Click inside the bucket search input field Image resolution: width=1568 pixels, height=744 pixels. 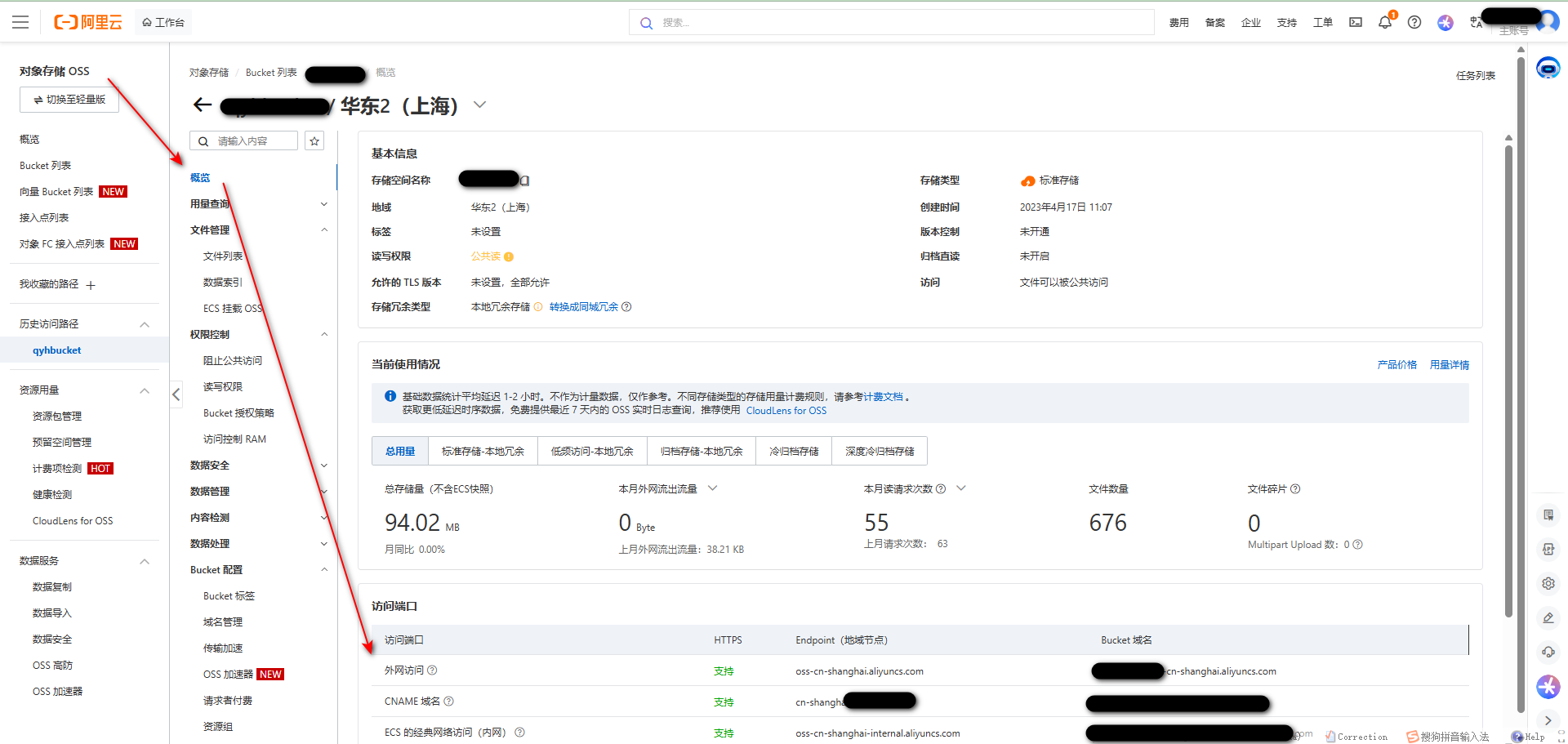pos(245,140)
